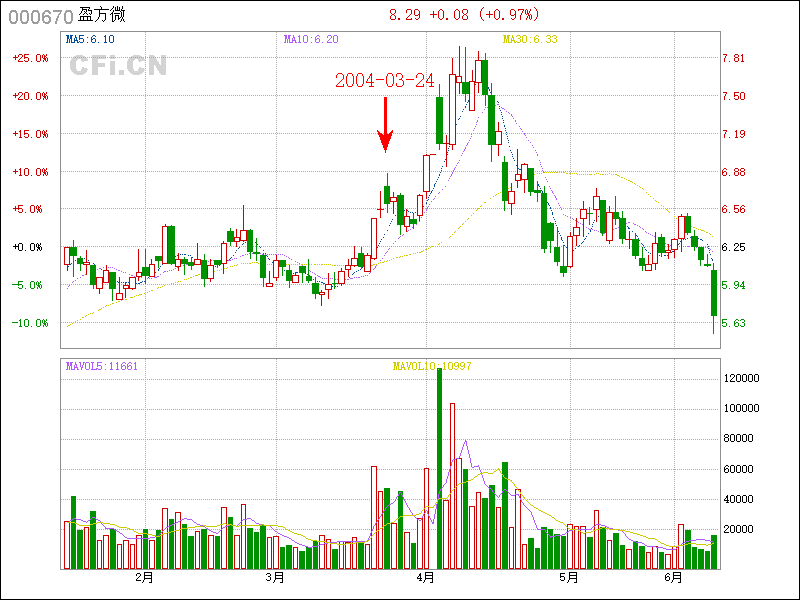Select the 2004-03-24 date annotation

click(x=385, y=81)
